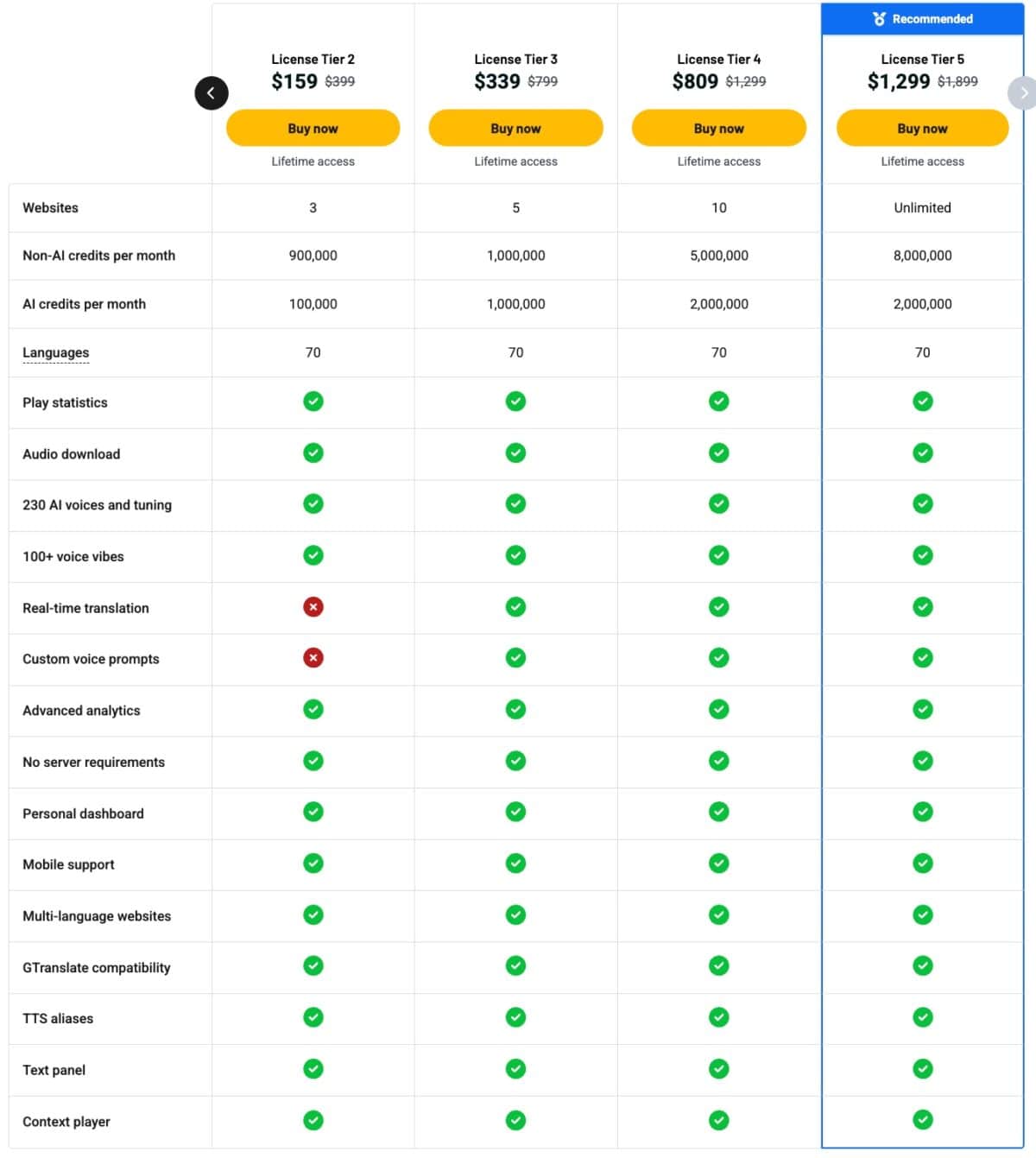Viewport: 1036px width, 1158px height.
Task: Click the next plans arrow button
Action: tap(1023, 93)
